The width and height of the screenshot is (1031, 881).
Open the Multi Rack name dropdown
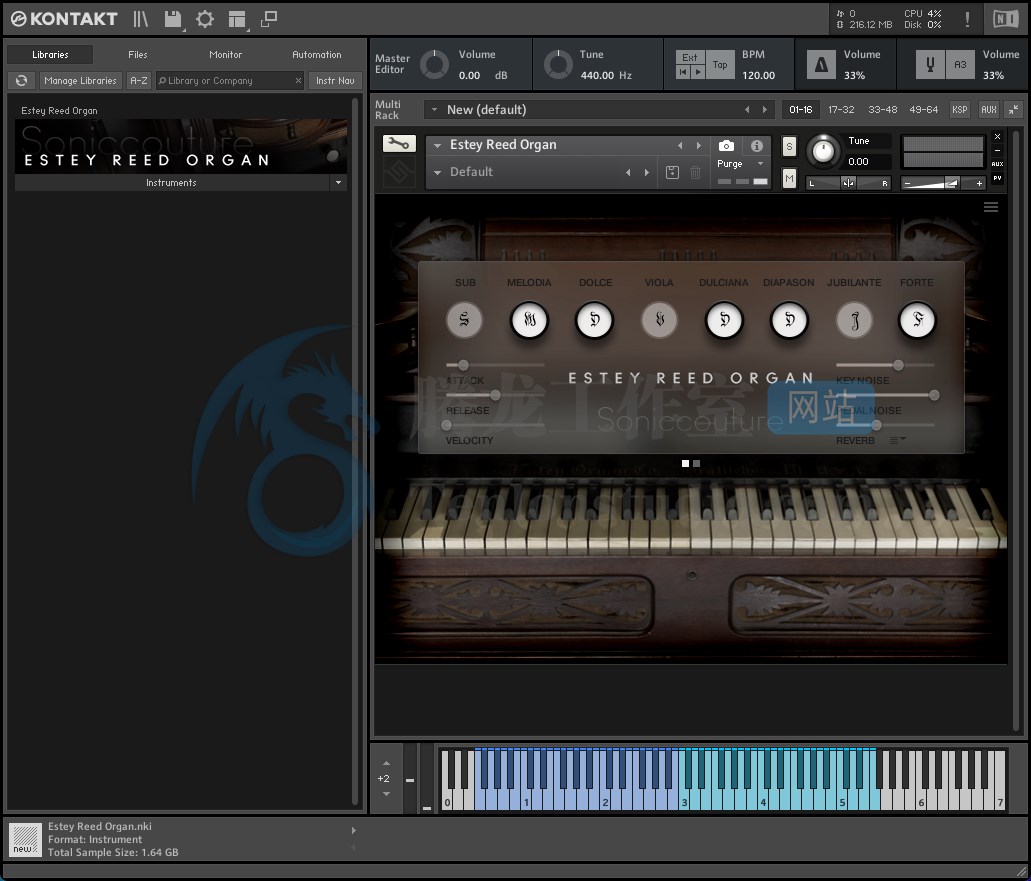point(435,110)
